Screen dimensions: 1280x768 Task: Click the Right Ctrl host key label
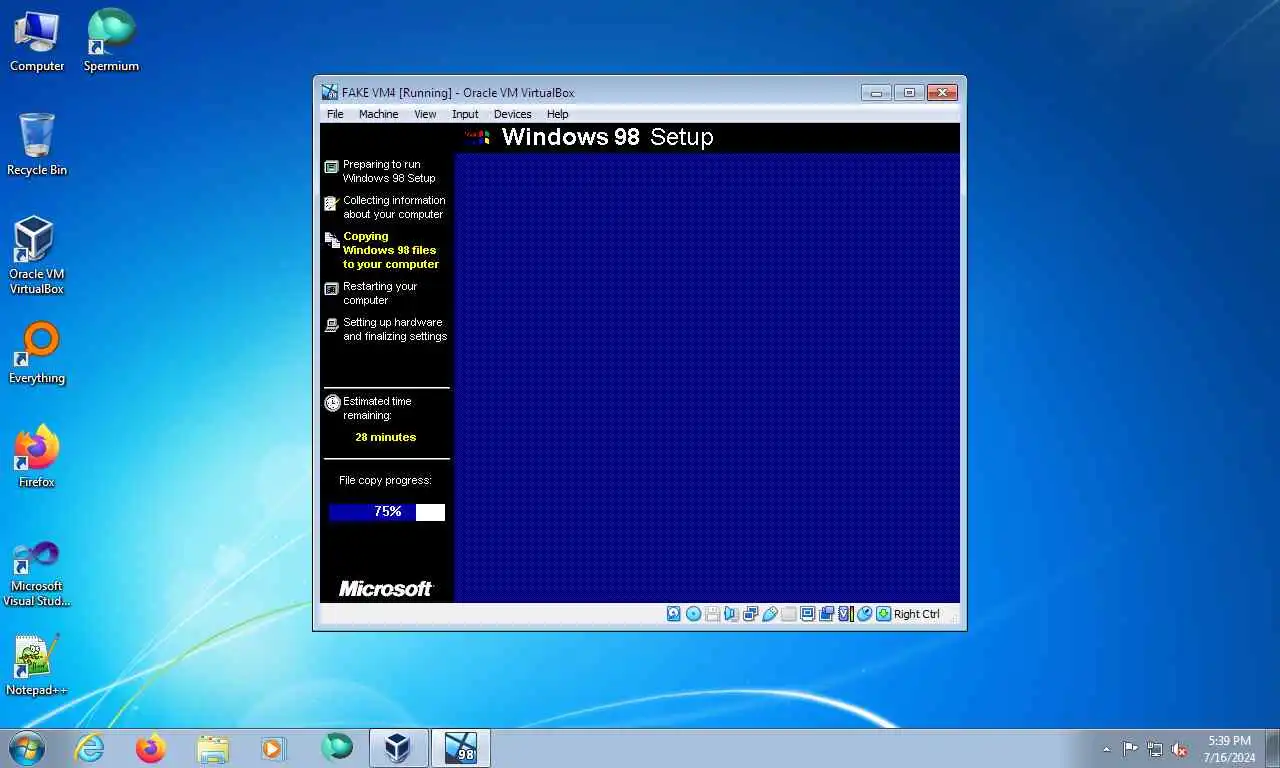(x=917, y=614)
